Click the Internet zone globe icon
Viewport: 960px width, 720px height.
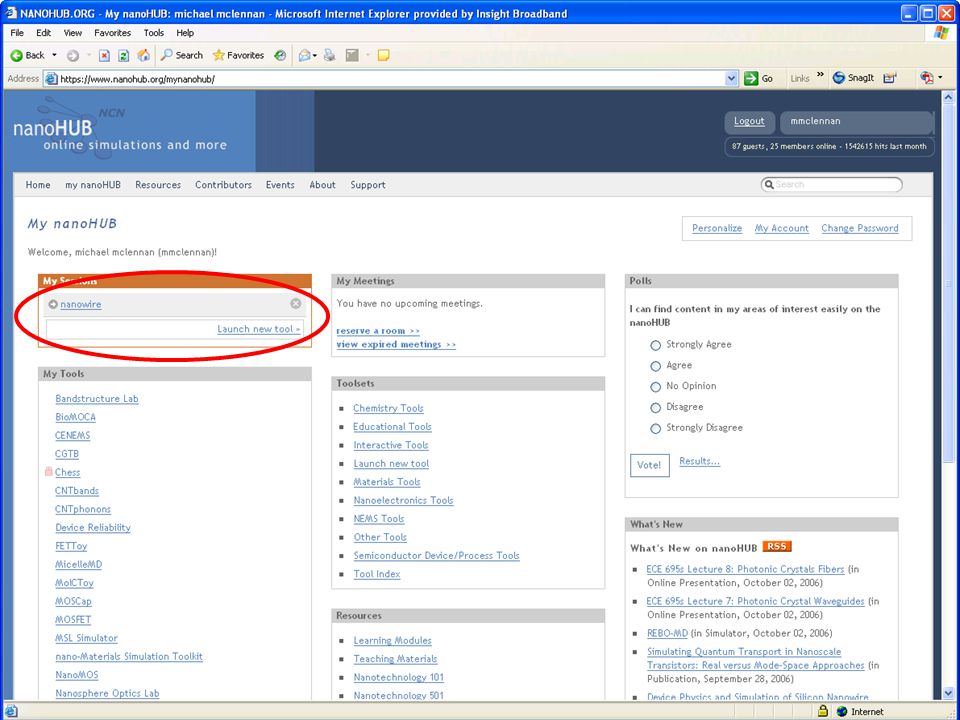842,711
